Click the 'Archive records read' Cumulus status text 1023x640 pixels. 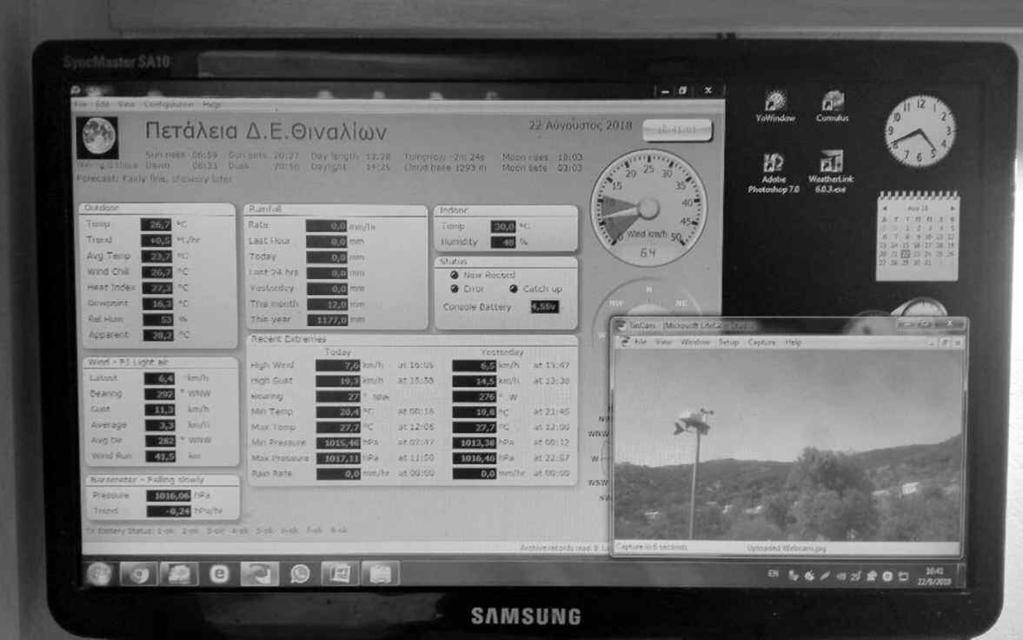click(564, 548)
